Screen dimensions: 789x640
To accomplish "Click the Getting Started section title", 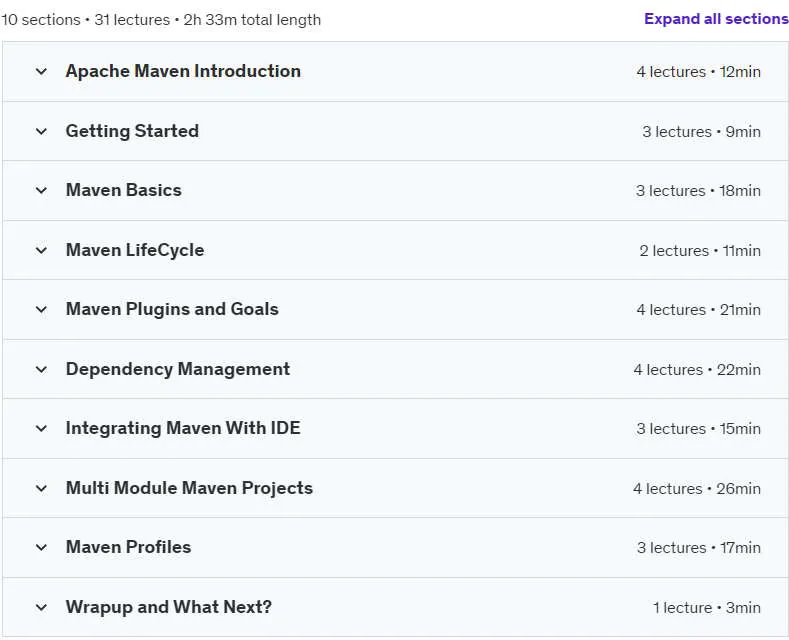I will pos(132,131).
